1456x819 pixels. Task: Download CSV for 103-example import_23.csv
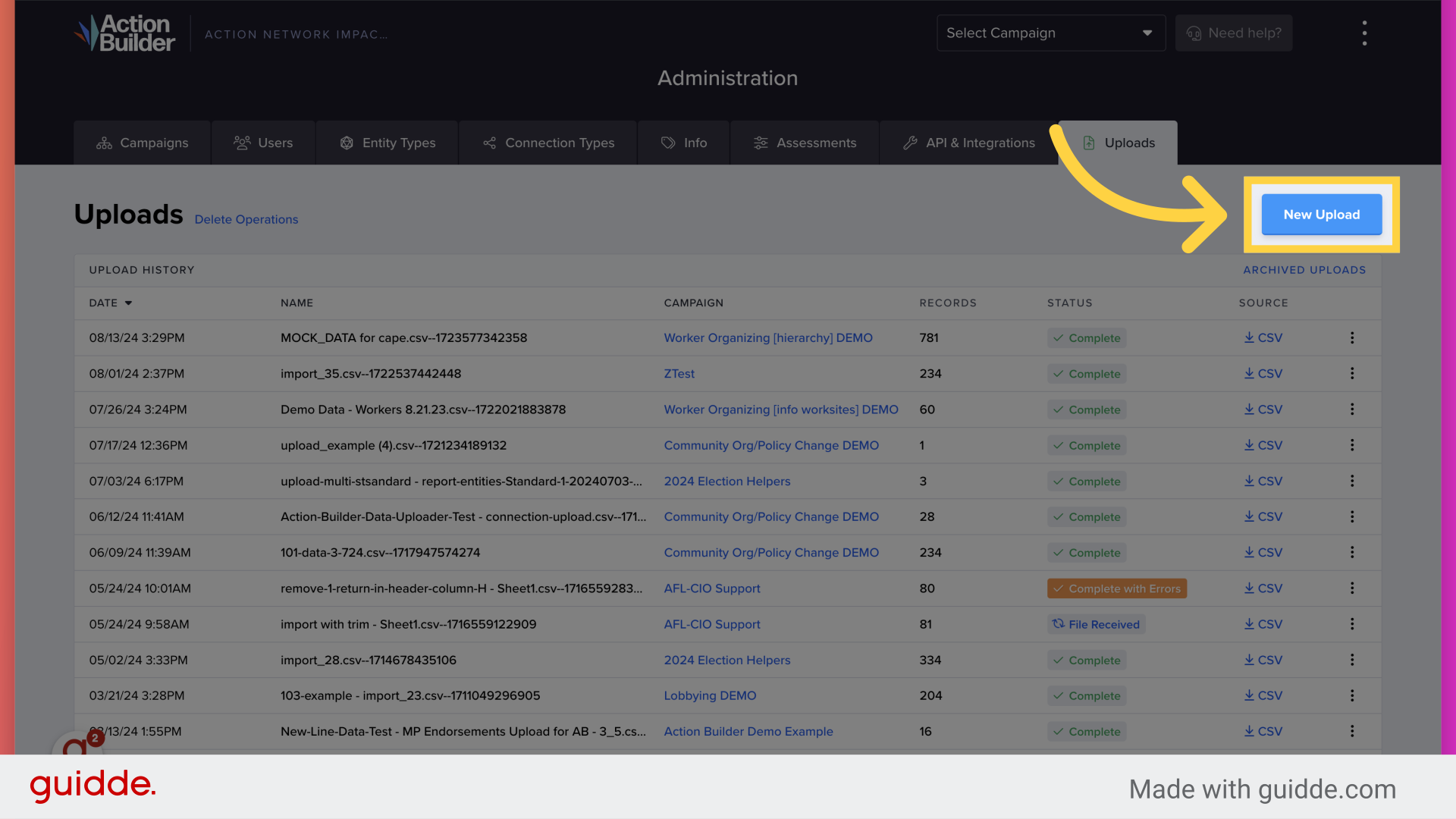click(x=1263, y=695)
